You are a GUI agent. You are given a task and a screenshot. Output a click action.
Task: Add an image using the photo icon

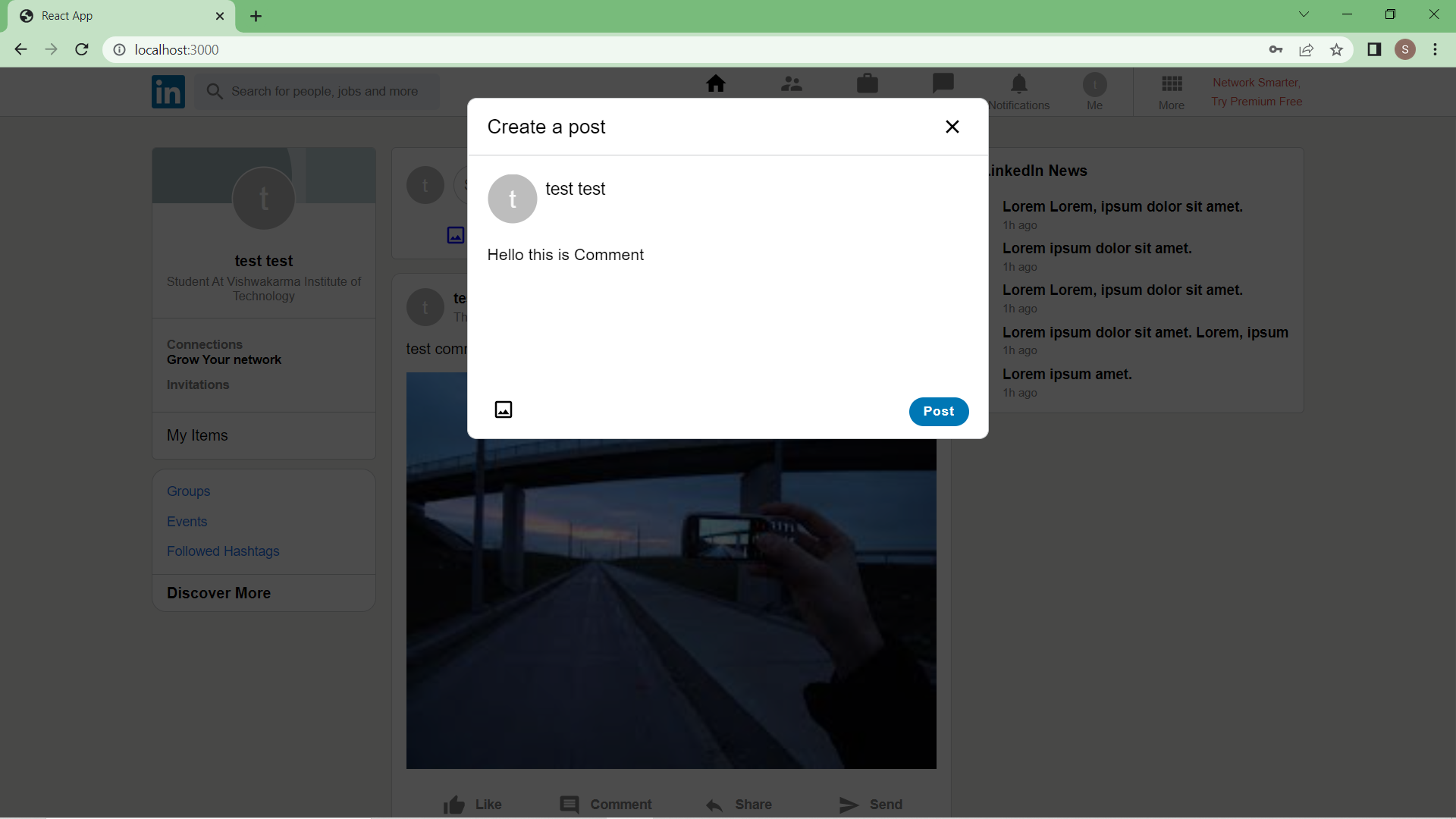pos(503,409)
